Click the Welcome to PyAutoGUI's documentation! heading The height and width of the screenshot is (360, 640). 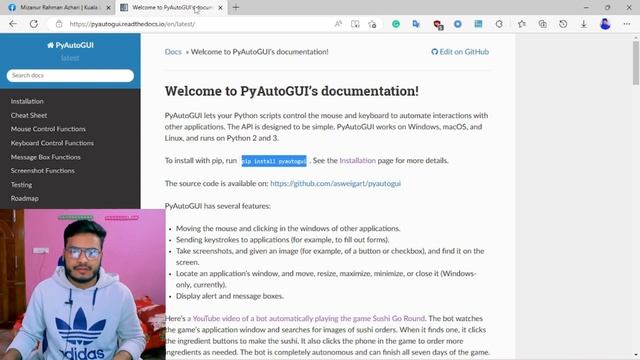coord(292,91)
